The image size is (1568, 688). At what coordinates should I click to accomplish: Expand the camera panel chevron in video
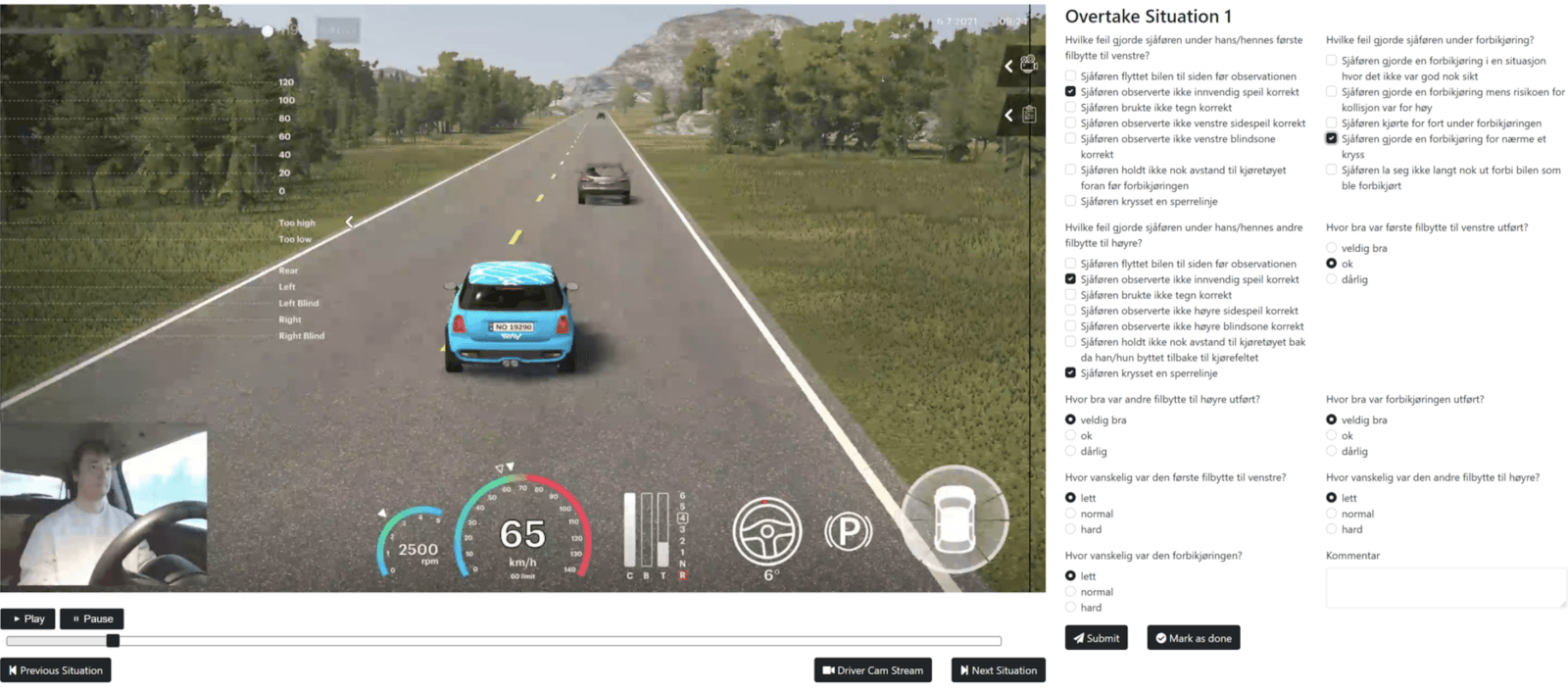point(1008,66)
